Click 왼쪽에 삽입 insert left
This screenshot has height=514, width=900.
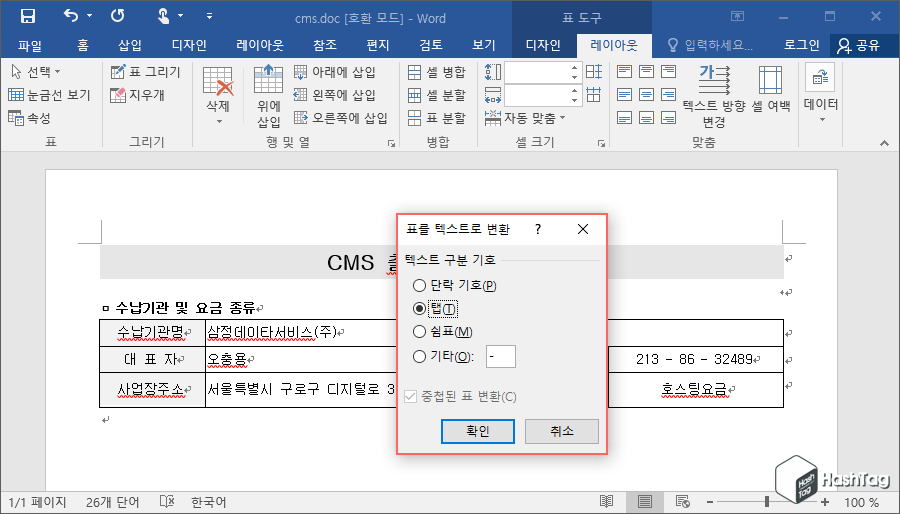335,95
